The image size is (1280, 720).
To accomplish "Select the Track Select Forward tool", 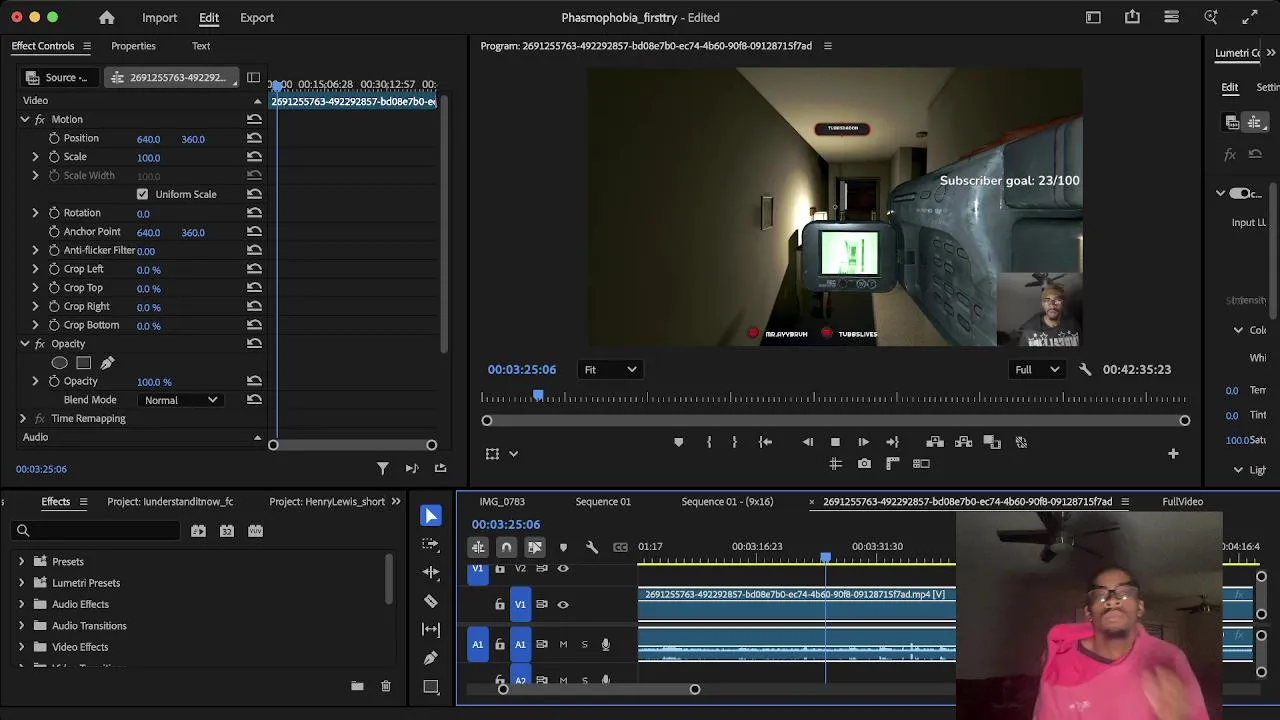I will tap(431, 544).
